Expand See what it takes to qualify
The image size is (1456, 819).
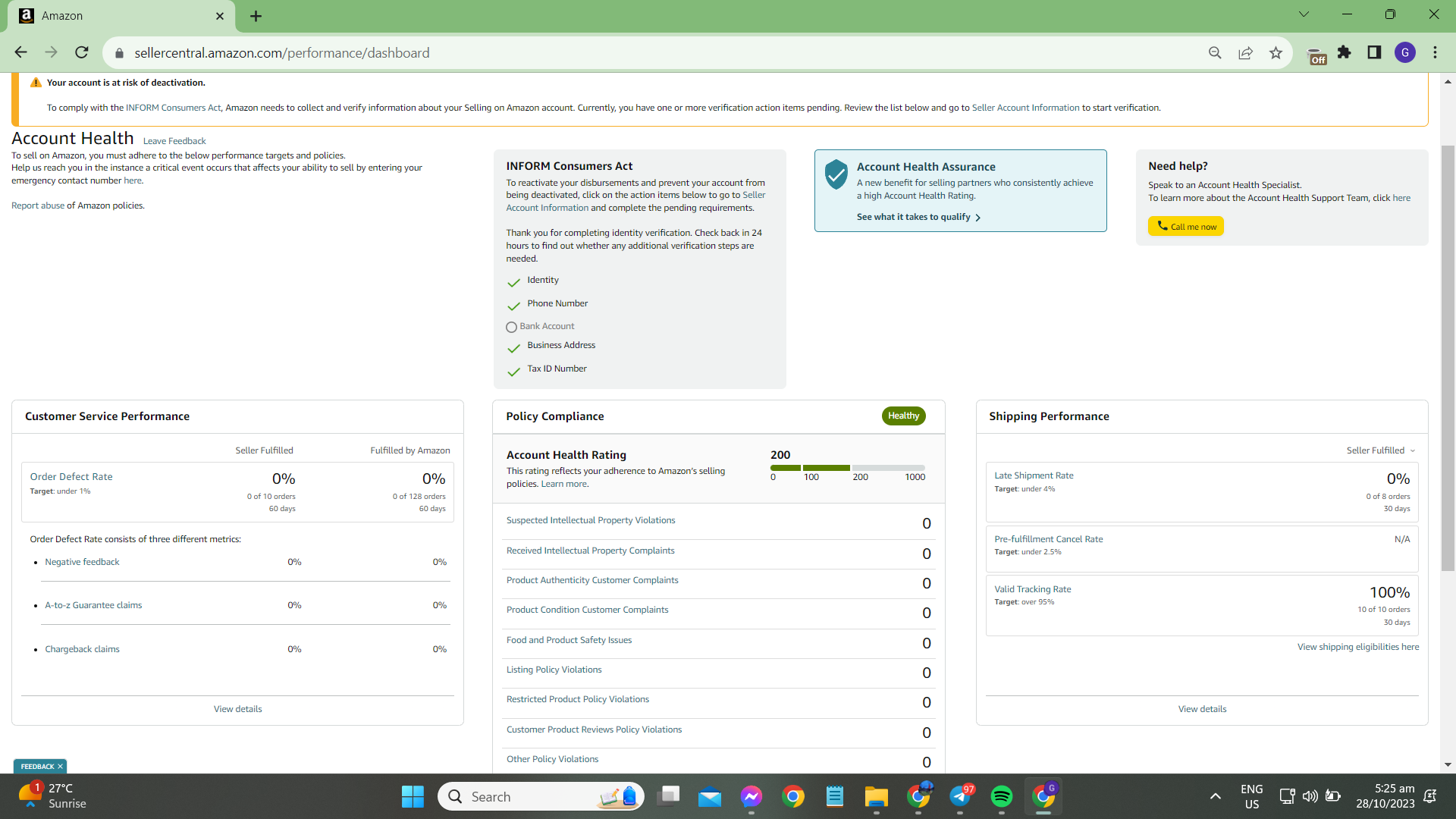tap(918, 217)
